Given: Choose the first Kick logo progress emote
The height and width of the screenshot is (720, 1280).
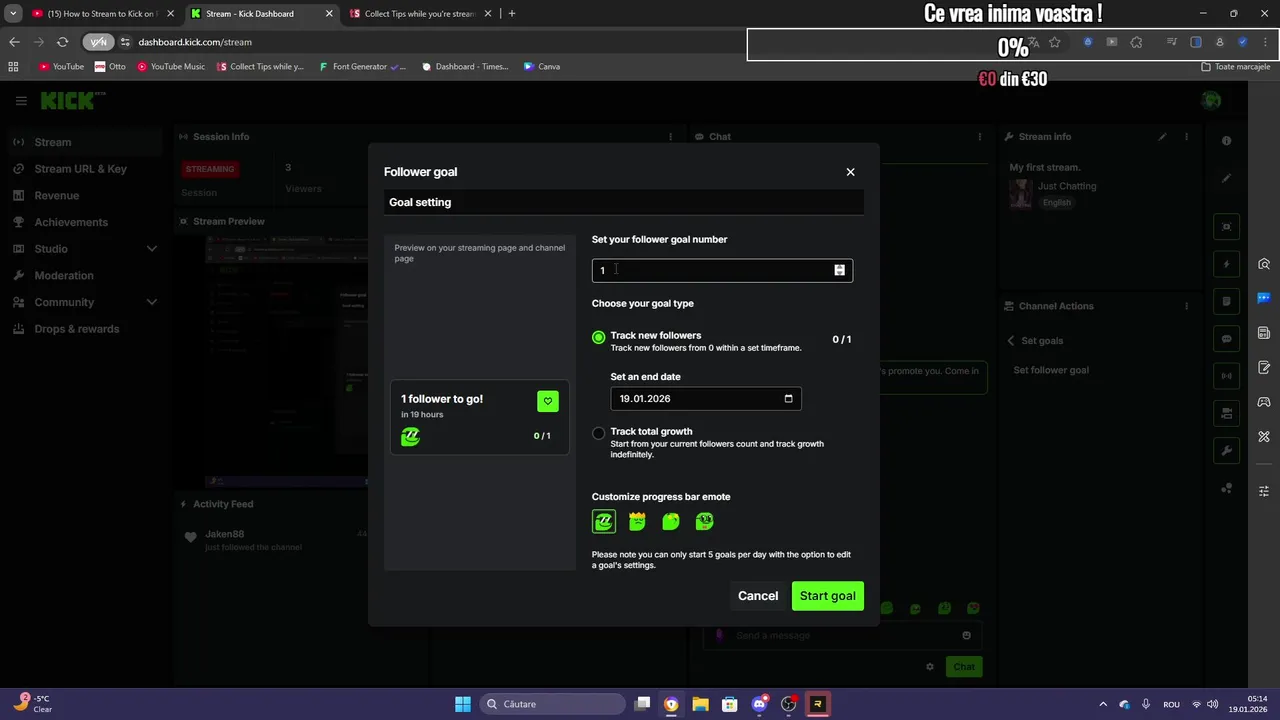Looking at the screenshot, I should 603,521.
